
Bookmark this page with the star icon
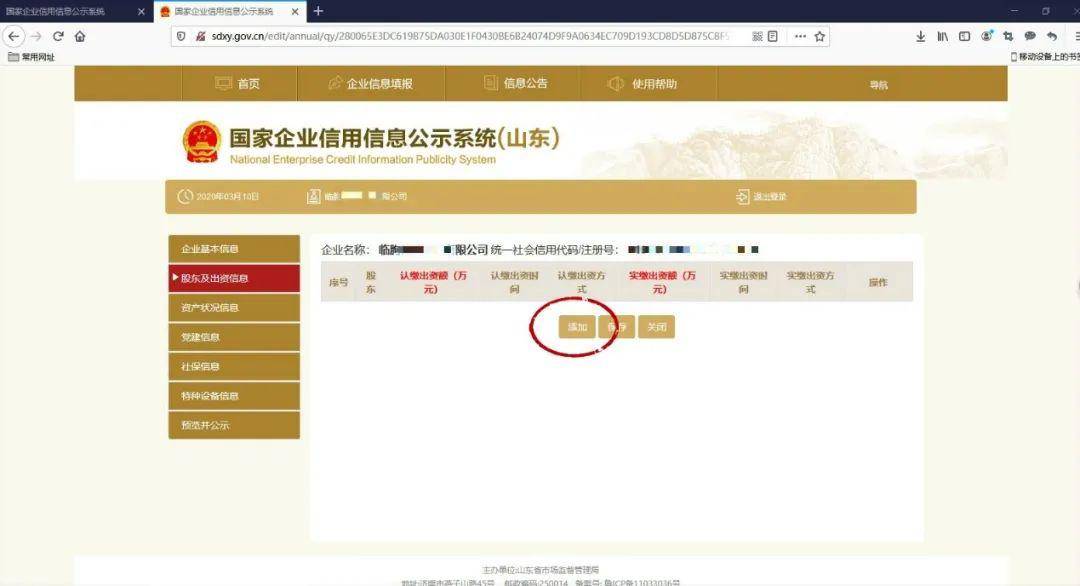pyautogui.click(x=820, y=36)
